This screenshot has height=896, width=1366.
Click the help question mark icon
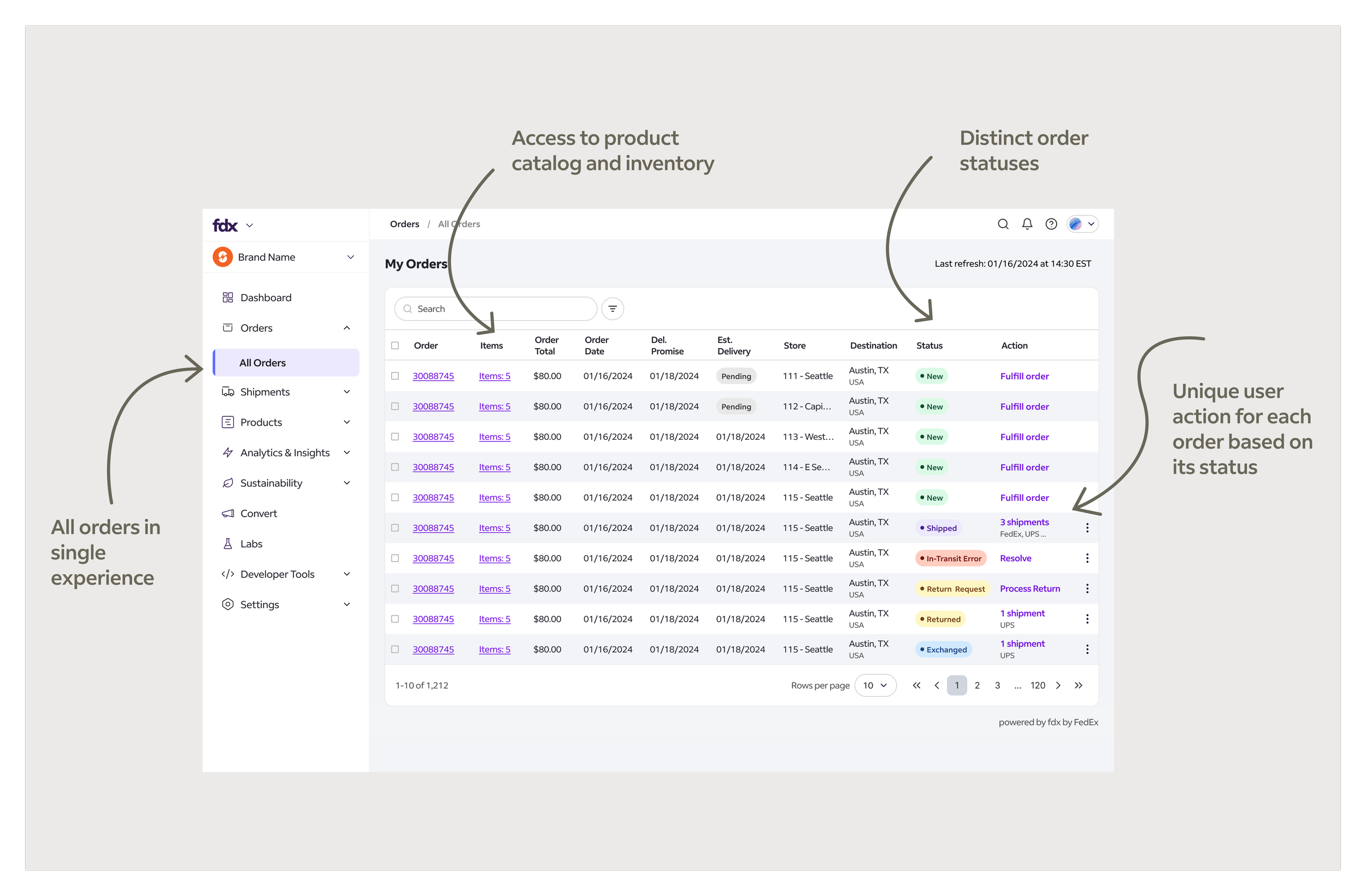coord(1051,224)
